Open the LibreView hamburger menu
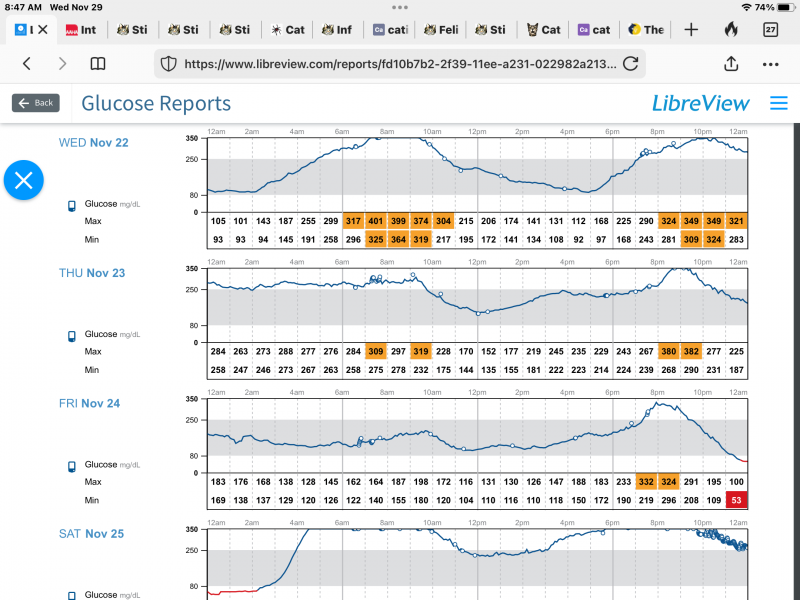The height and width of the screenshot is (600, 800). coord(779,103)
